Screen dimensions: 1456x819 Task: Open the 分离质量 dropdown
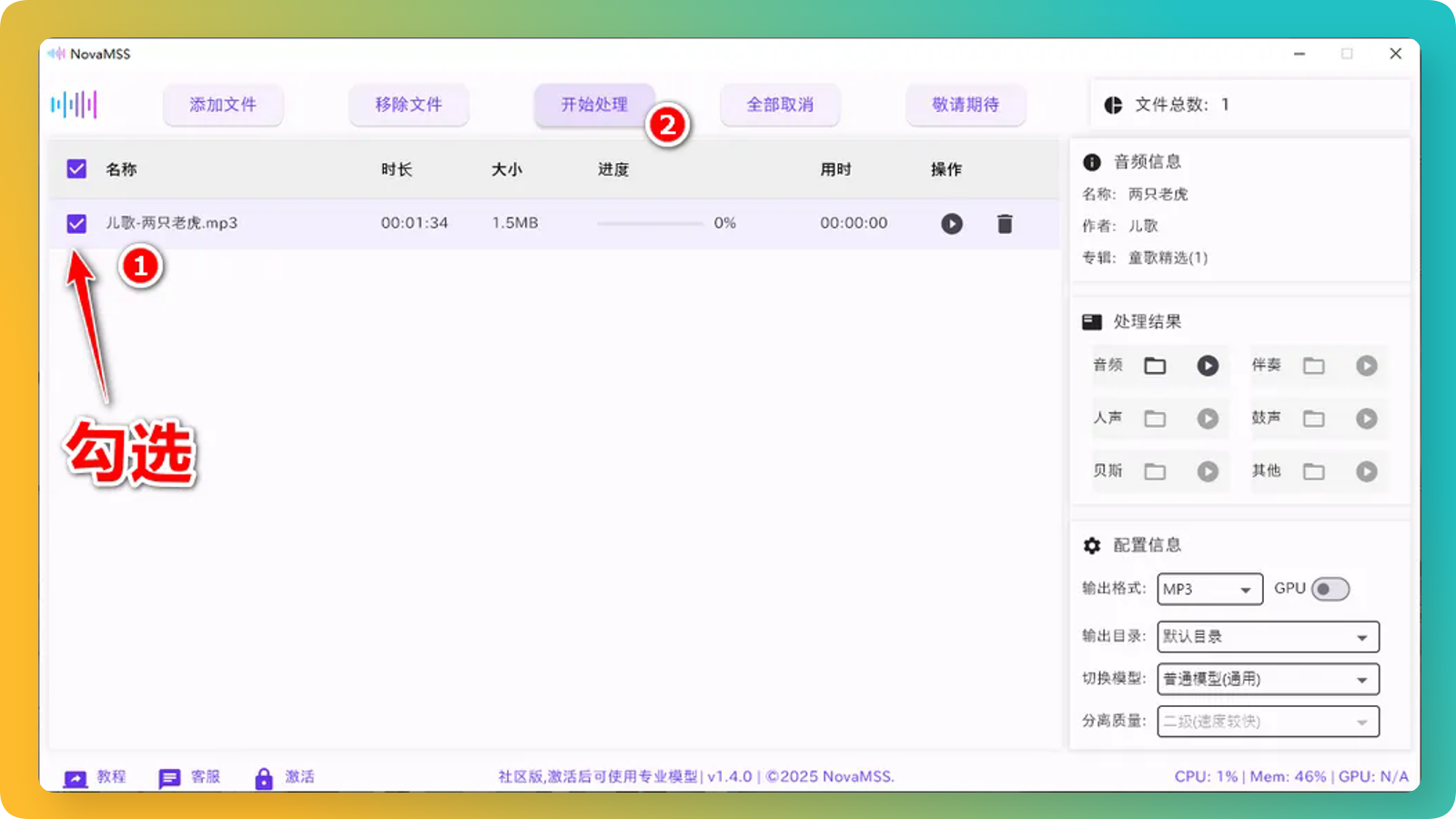click(1269, 722)
